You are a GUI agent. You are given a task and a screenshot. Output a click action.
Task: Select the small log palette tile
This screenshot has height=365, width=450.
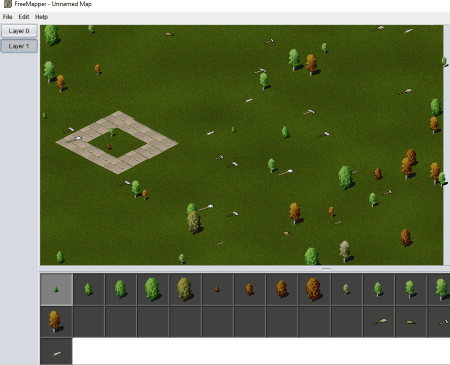410,322
